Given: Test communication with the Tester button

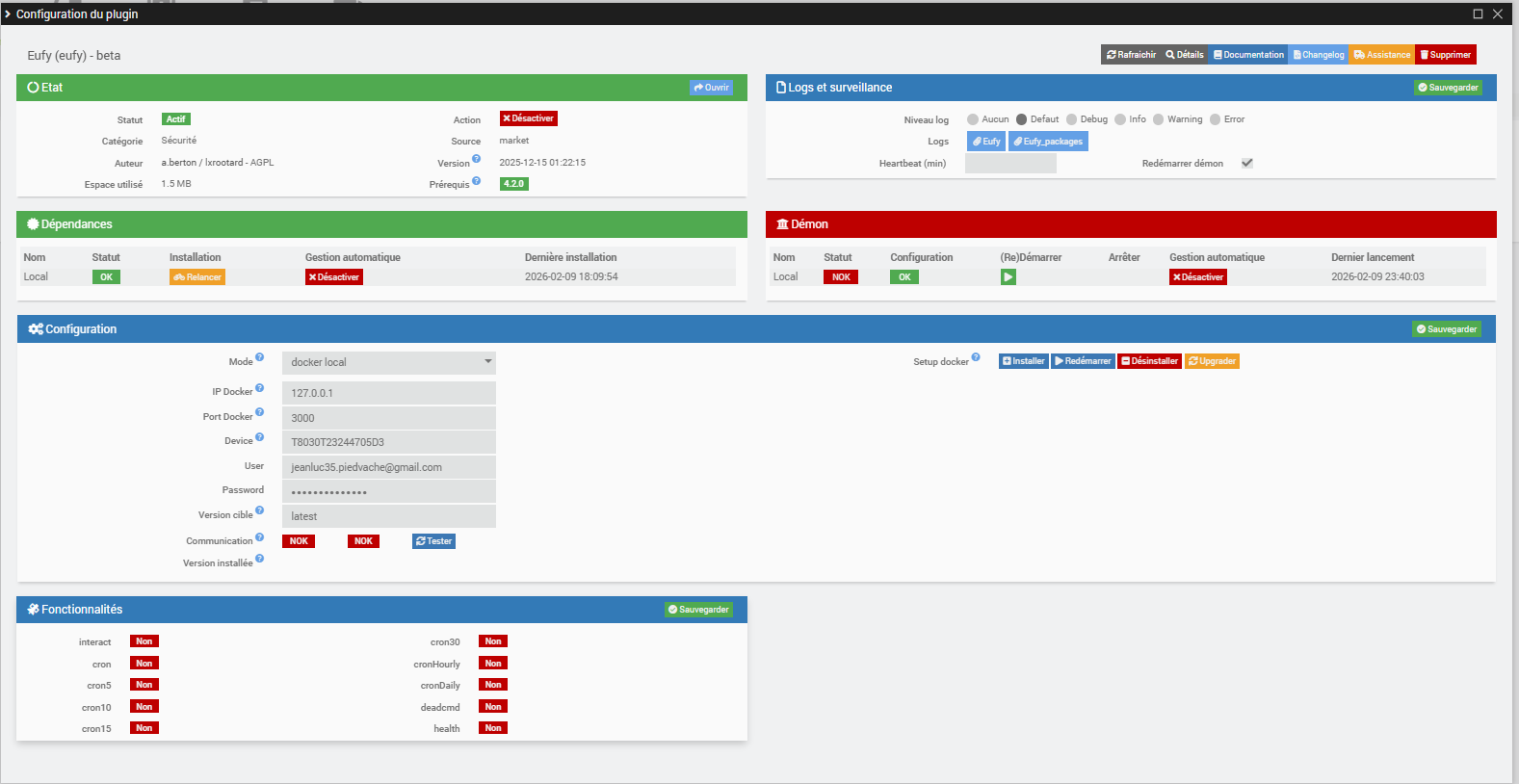Looking at the screenshot, I should 433,541.
